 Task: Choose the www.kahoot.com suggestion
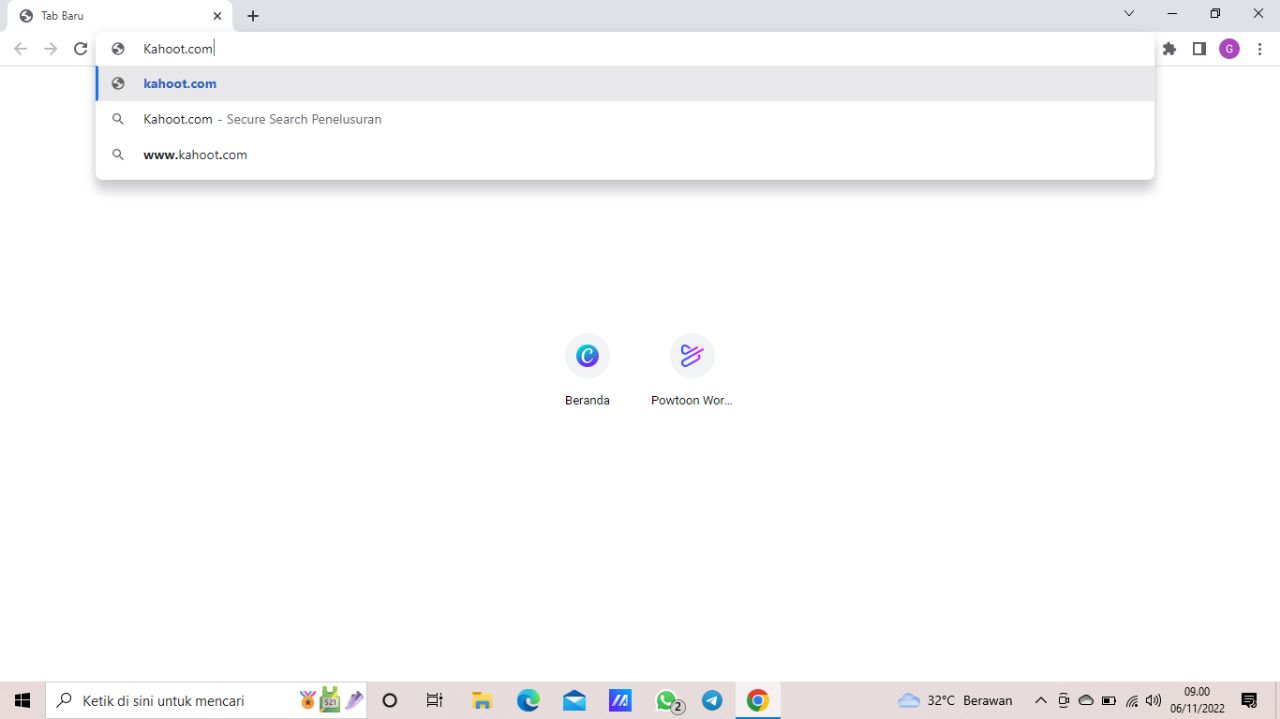pyautogui.click(x=625, y=155)
